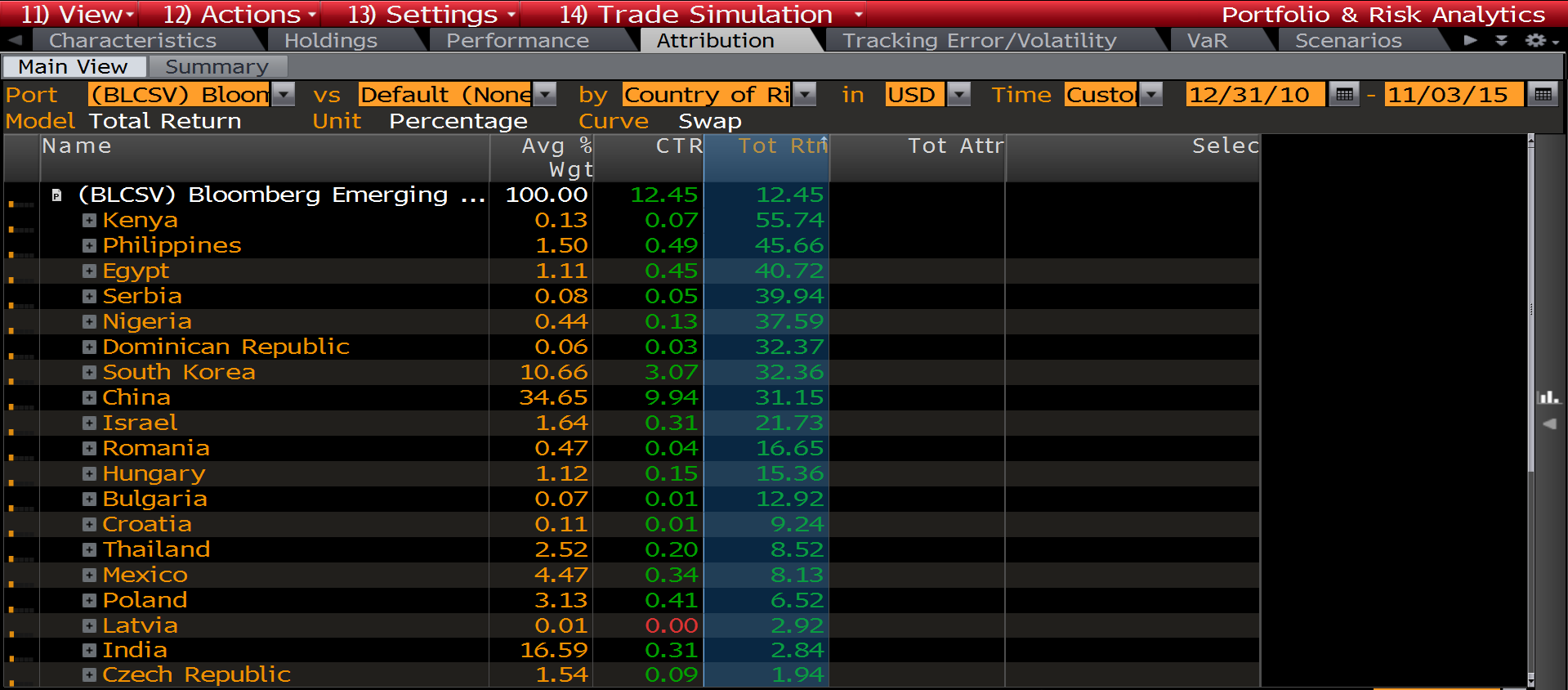Select the Summary sub-tab

point(217,67)
